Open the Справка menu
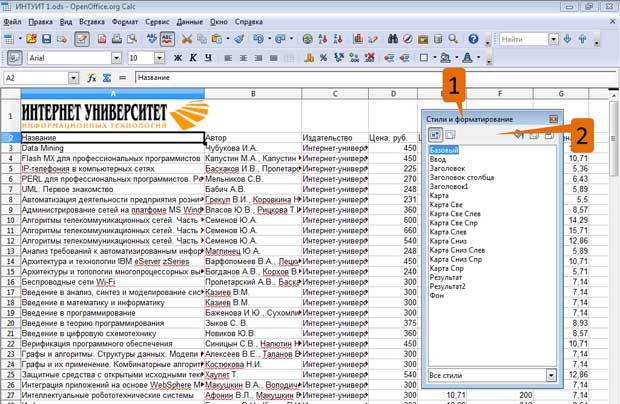 [x=249, y=22]
